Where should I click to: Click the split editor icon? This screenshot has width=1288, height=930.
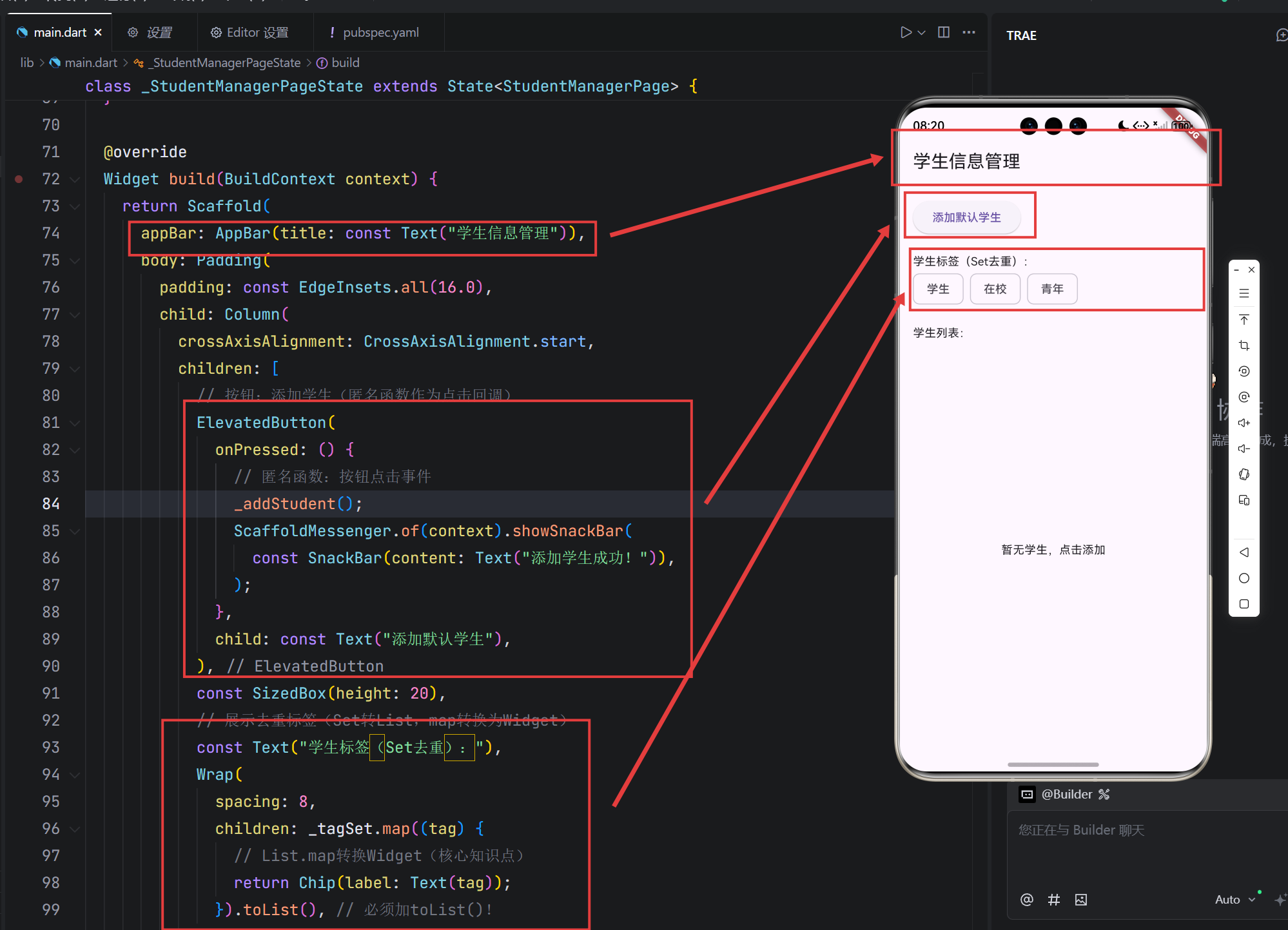click(x=944, y=32)
